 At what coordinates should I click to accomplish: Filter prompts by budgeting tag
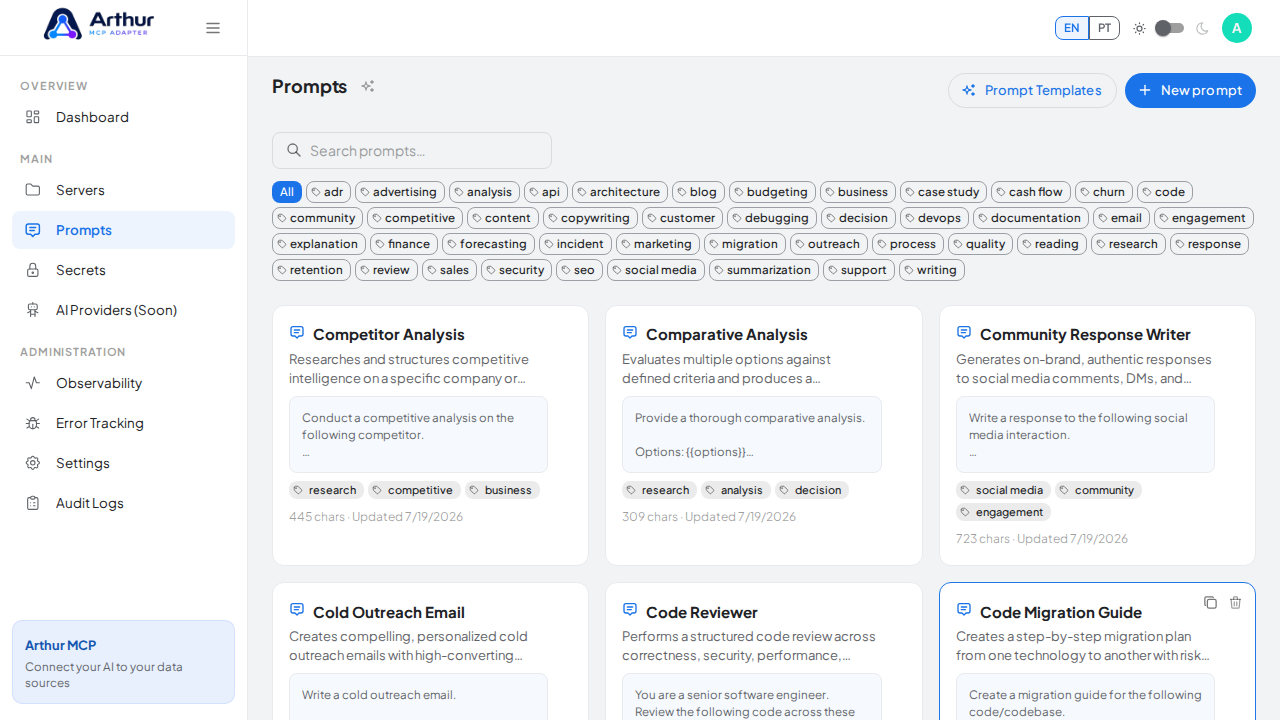tap(772, 192)
